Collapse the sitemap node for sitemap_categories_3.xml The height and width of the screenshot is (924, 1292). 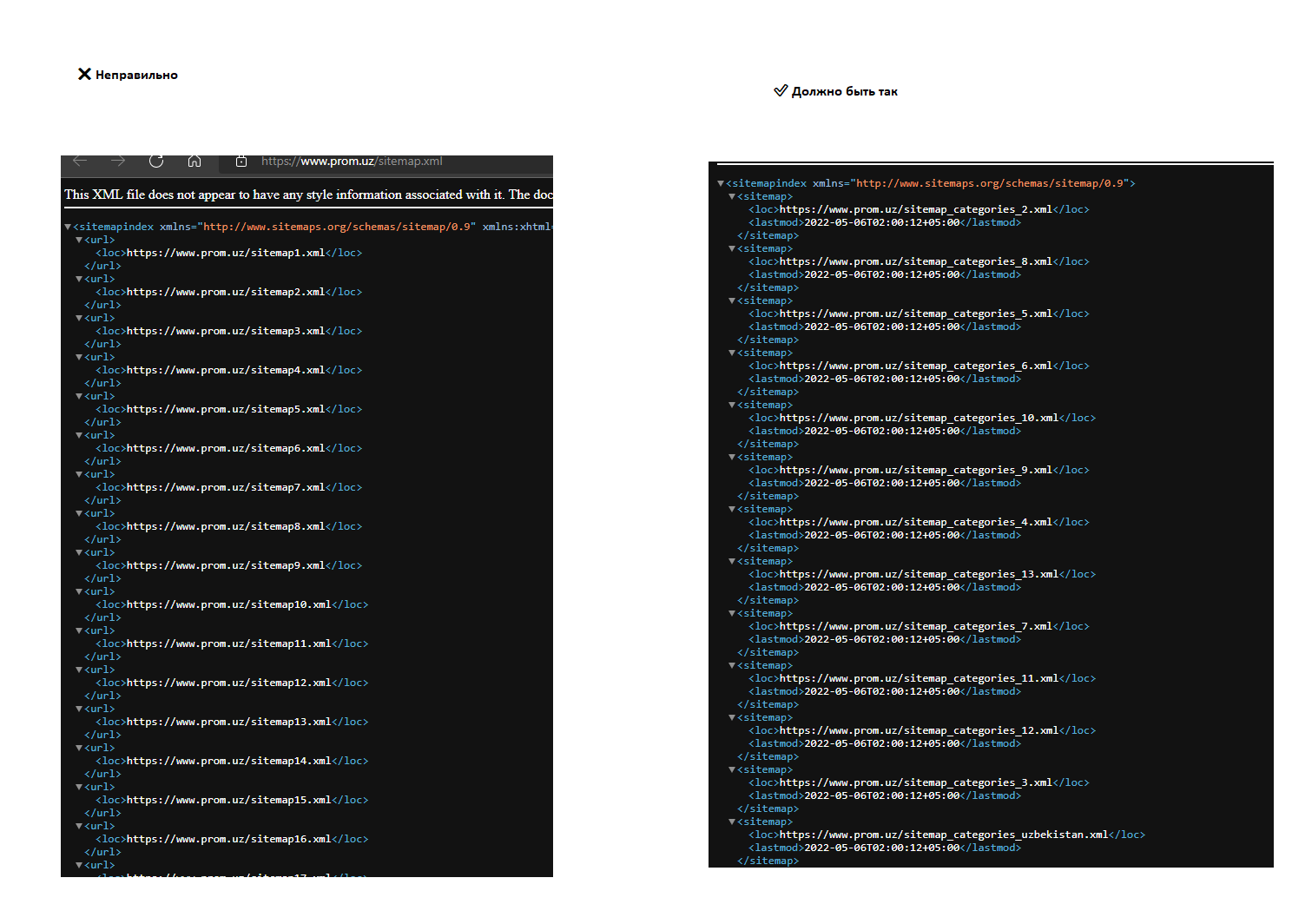coord(732,769)
